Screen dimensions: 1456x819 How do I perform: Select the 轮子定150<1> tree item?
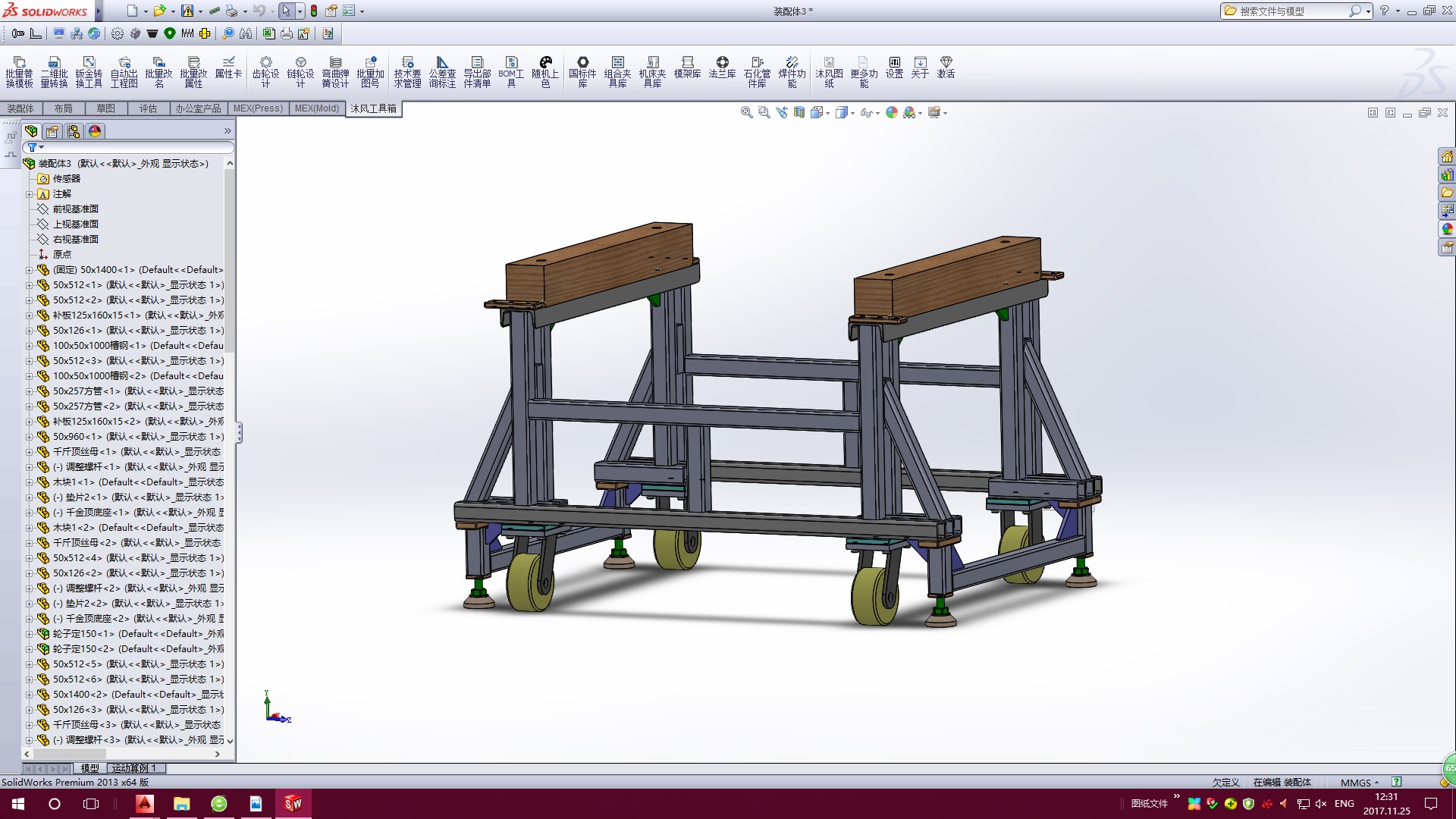[x=130, y=634]
